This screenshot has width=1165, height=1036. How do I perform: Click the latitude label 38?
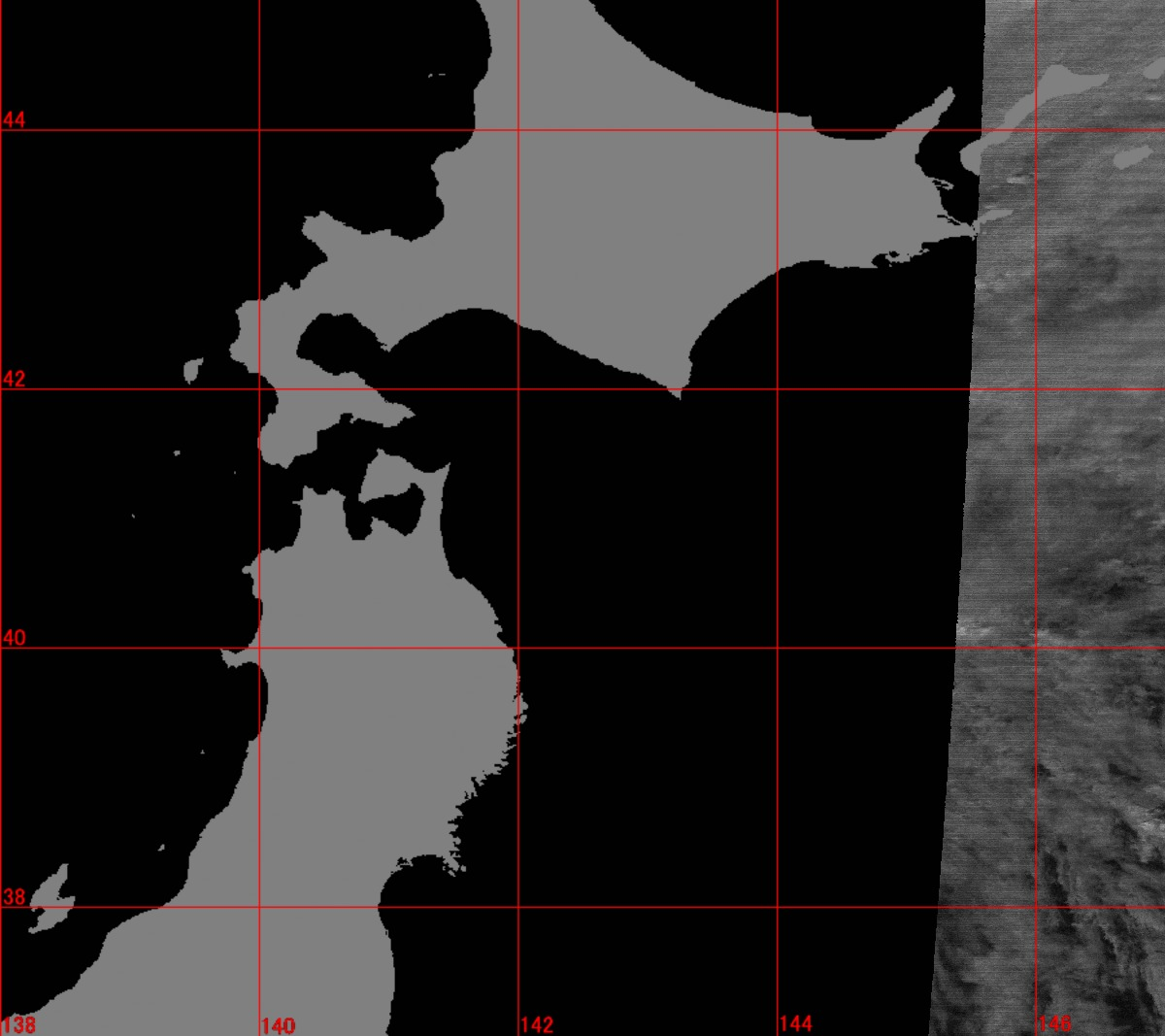point(14,897)
